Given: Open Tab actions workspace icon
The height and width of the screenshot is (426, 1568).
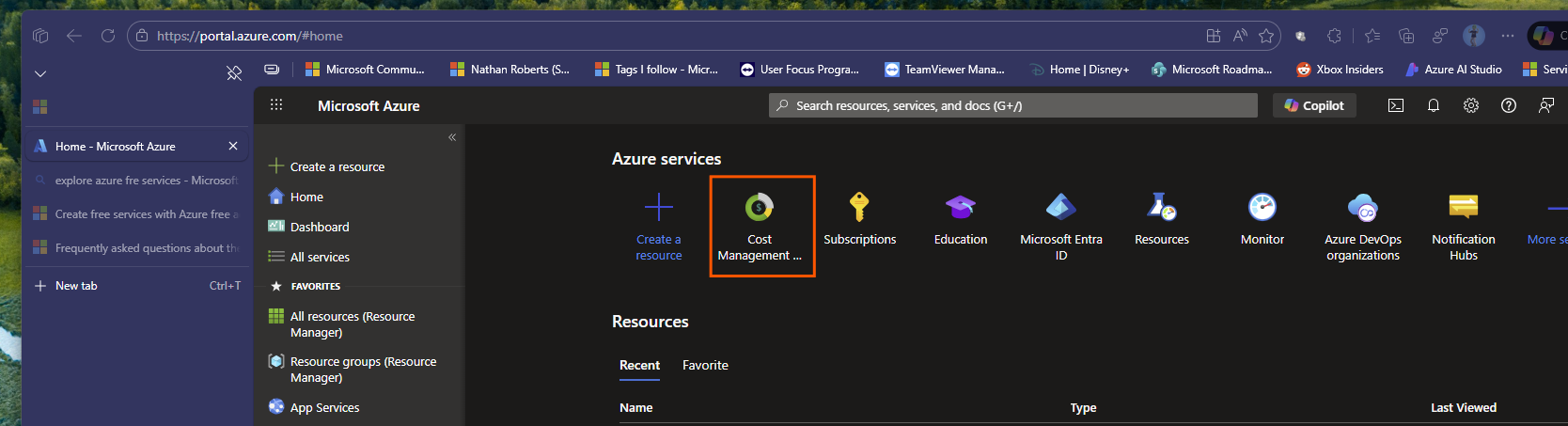Looking at the screenshot, I should [x=40, y=36].
